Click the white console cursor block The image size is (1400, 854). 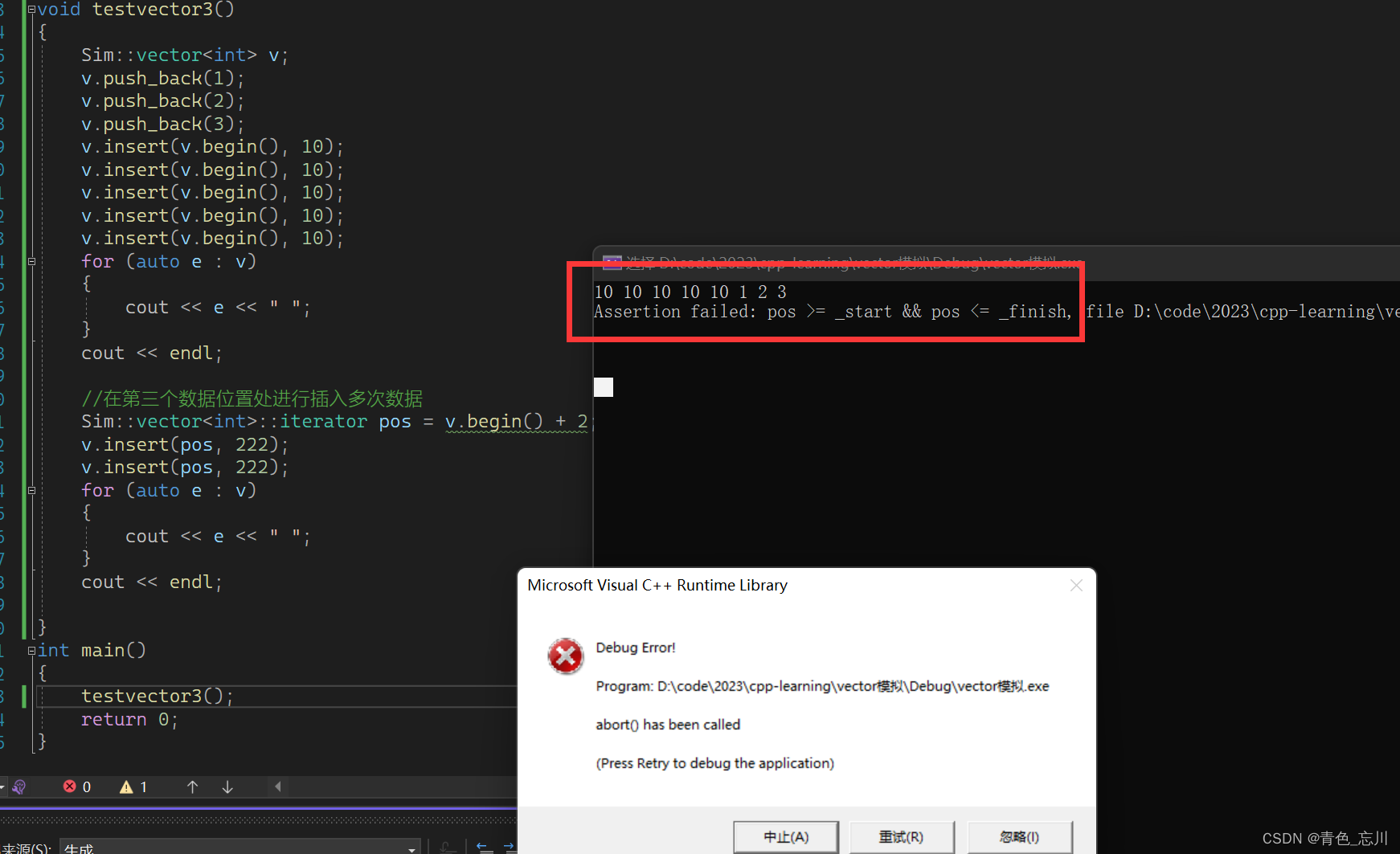(604, 387)
